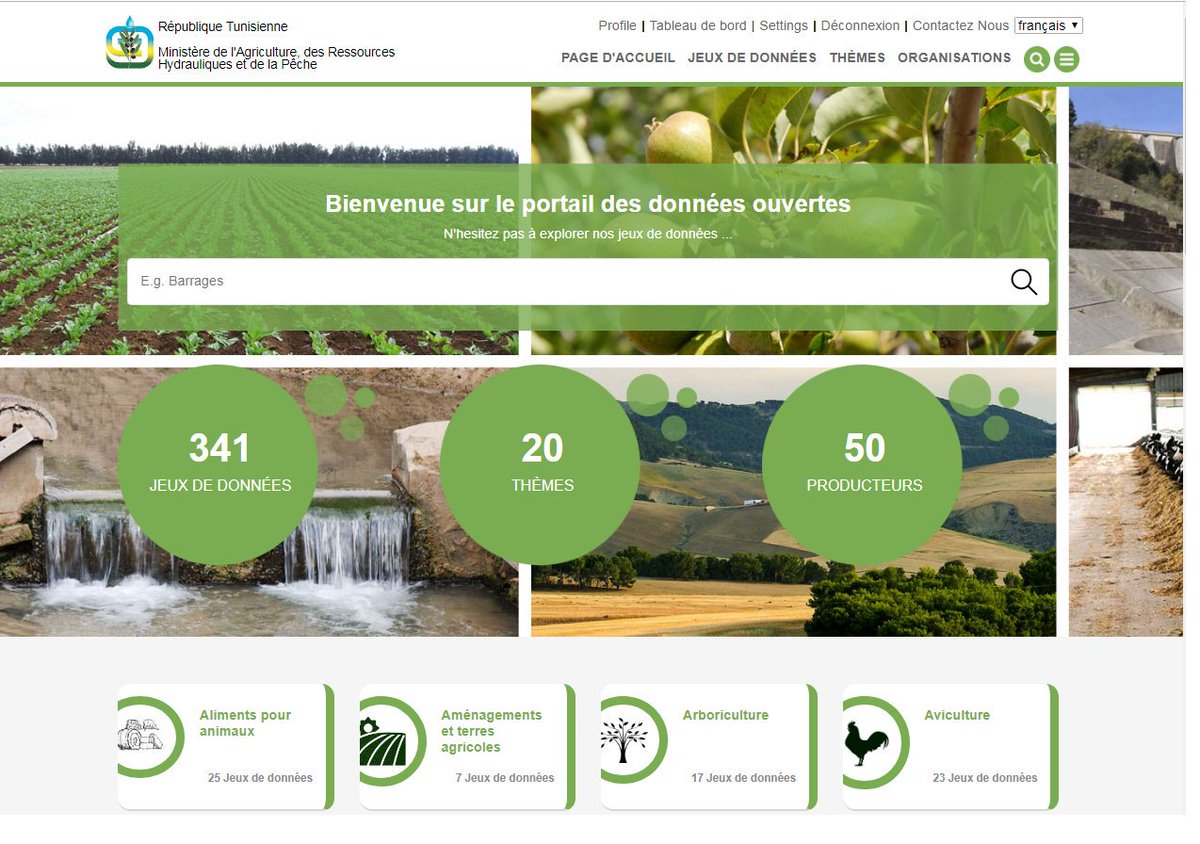This screenshot has width=1200, height=844.
Task: Click '7 Jeux de données' text
Action: [x=505, y=778]
